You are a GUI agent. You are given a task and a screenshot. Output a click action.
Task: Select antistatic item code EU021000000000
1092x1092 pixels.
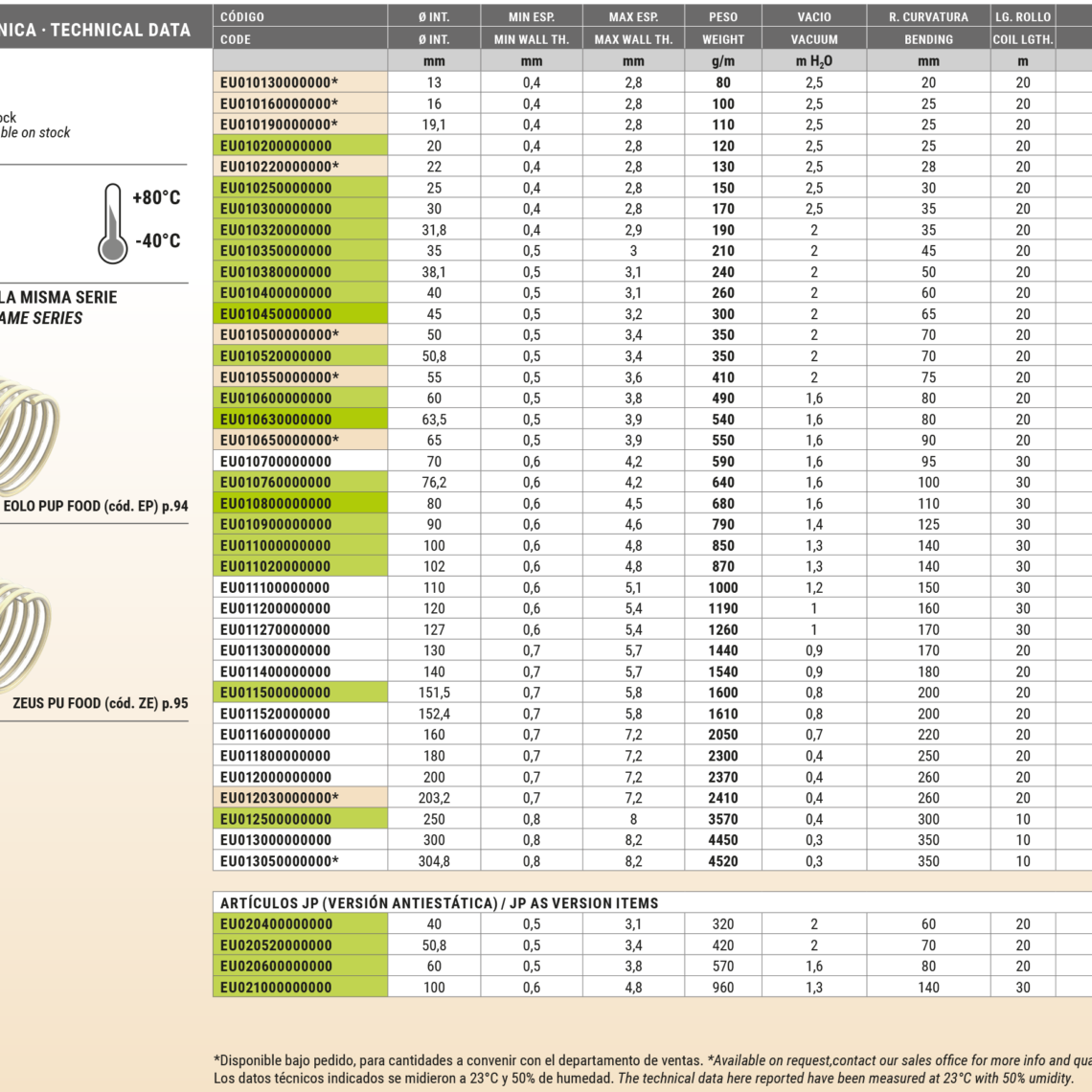pyautogui.click(x=276, y=987)
